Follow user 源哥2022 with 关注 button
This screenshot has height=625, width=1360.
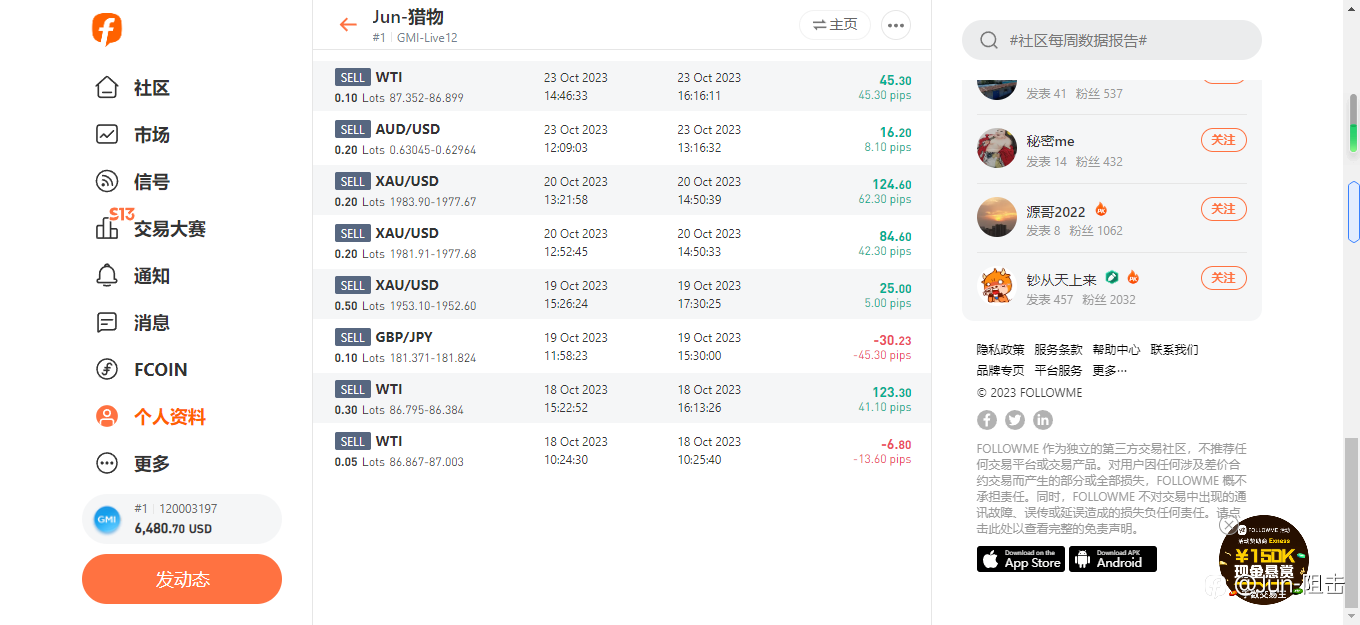pos(1224,209)
